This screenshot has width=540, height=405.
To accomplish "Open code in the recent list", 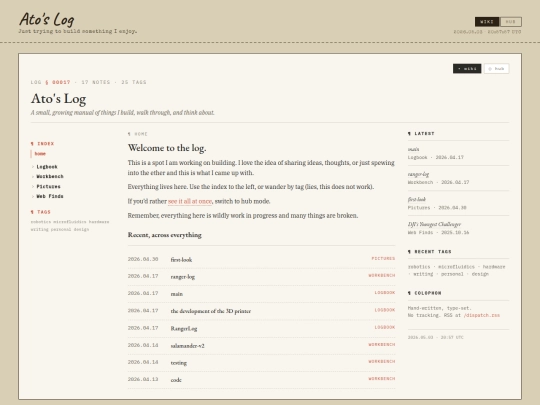I will point(176,380).
